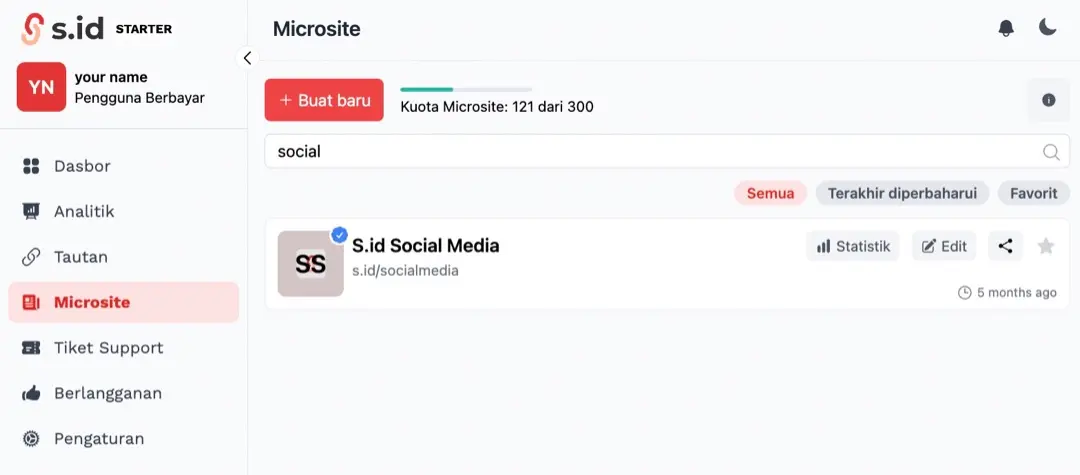Go to Dasbor in sidebar
This screenshot has height=475, width=1080.
[x=82, y=166]
